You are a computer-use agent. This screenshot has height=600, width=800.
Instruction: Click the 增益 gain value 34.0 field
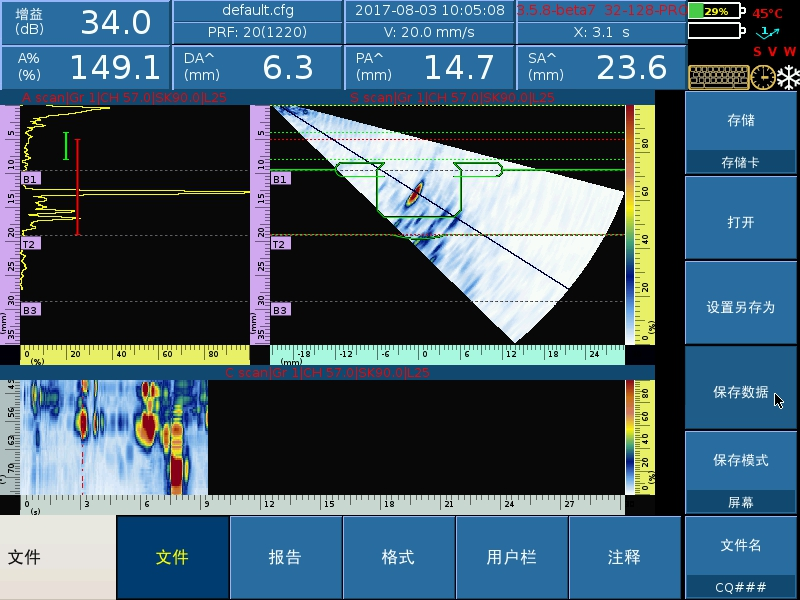point(85,22)
